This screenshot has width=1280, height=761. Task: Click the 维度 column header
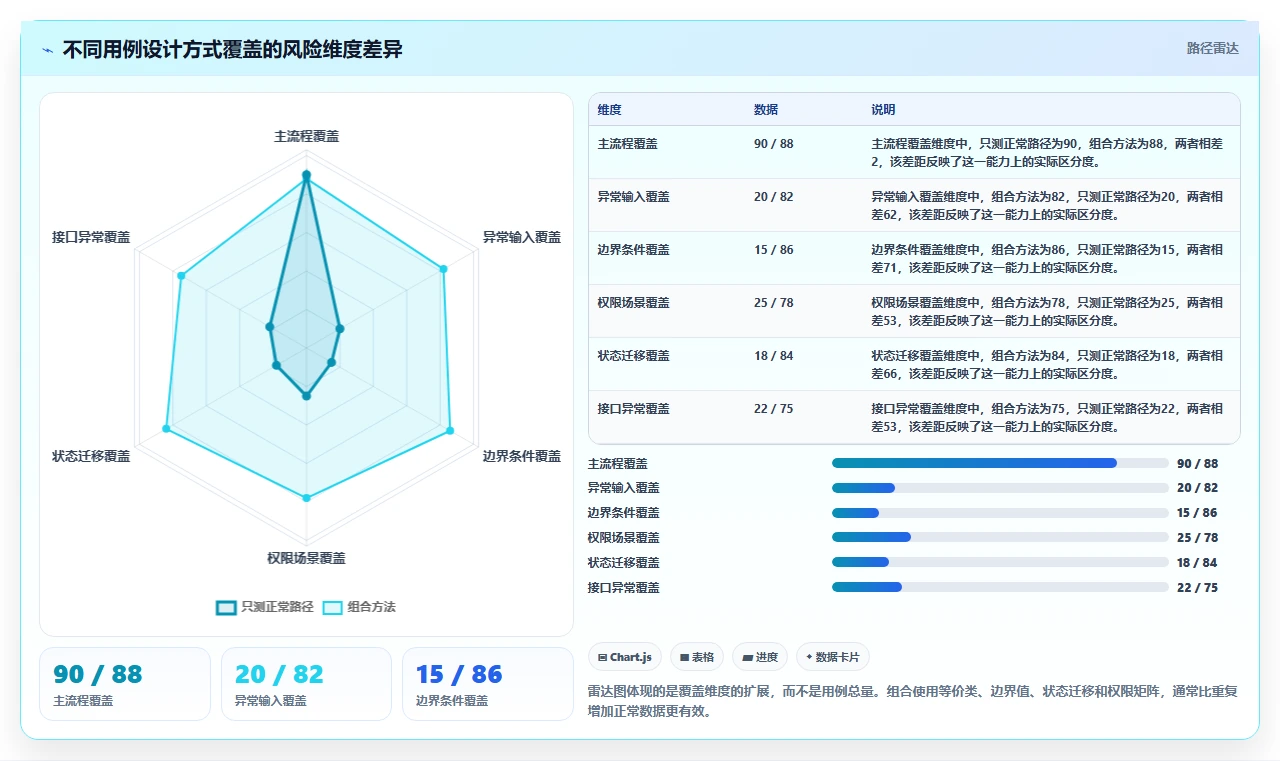pyautogui.click(x=610, y=110)
